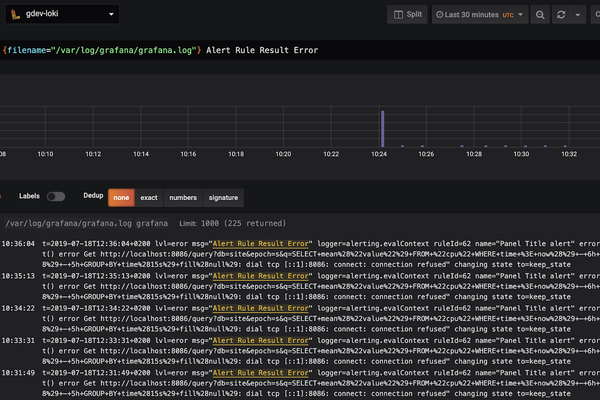
Task: Click into the Loki query input field
Action: click(x=300, y=50)
